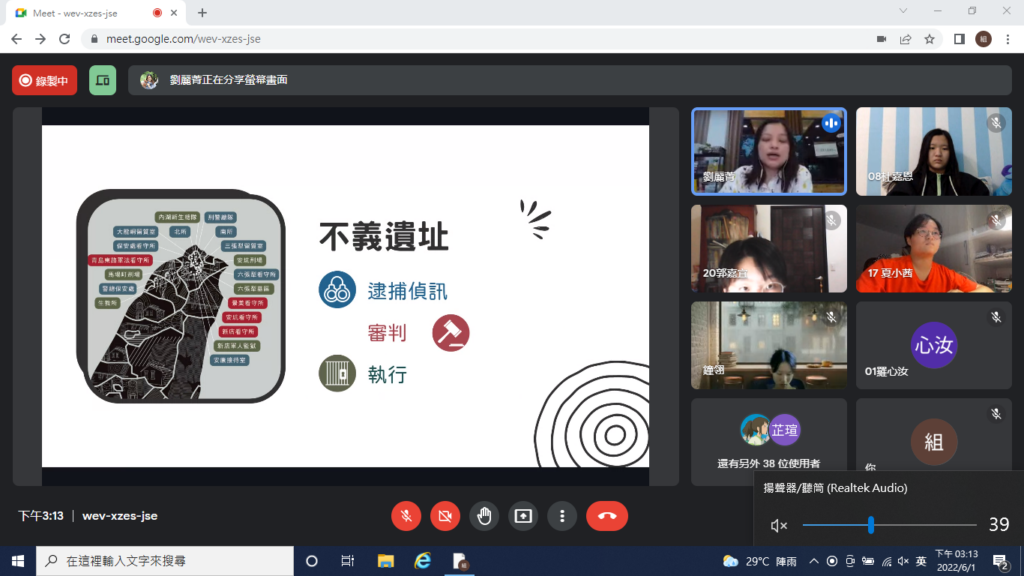
Task: Toggle the camera off button
Action: point(445,516)
